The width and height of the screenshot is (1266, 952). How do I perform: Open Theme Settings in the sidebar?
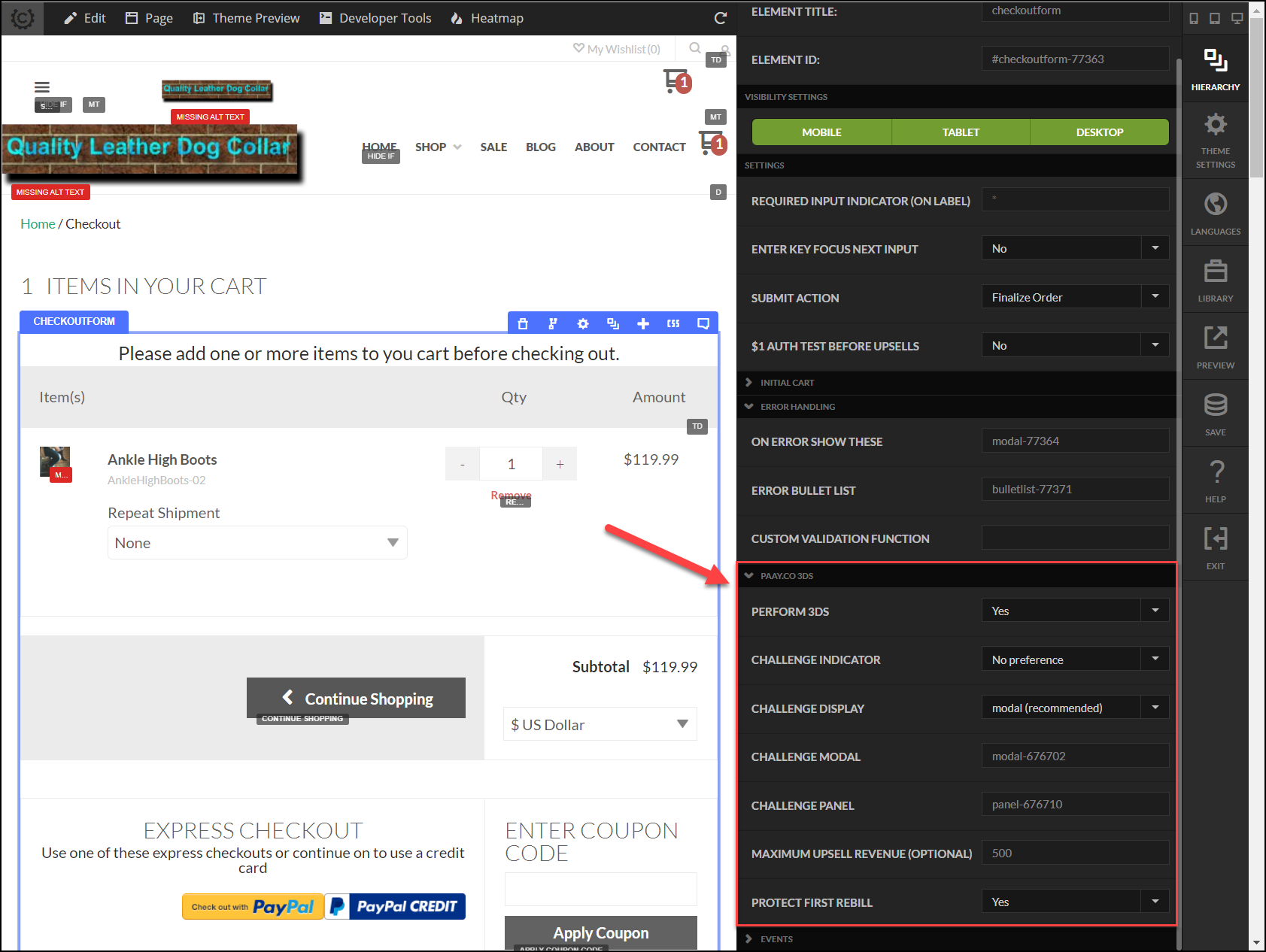coord(1215,141)
